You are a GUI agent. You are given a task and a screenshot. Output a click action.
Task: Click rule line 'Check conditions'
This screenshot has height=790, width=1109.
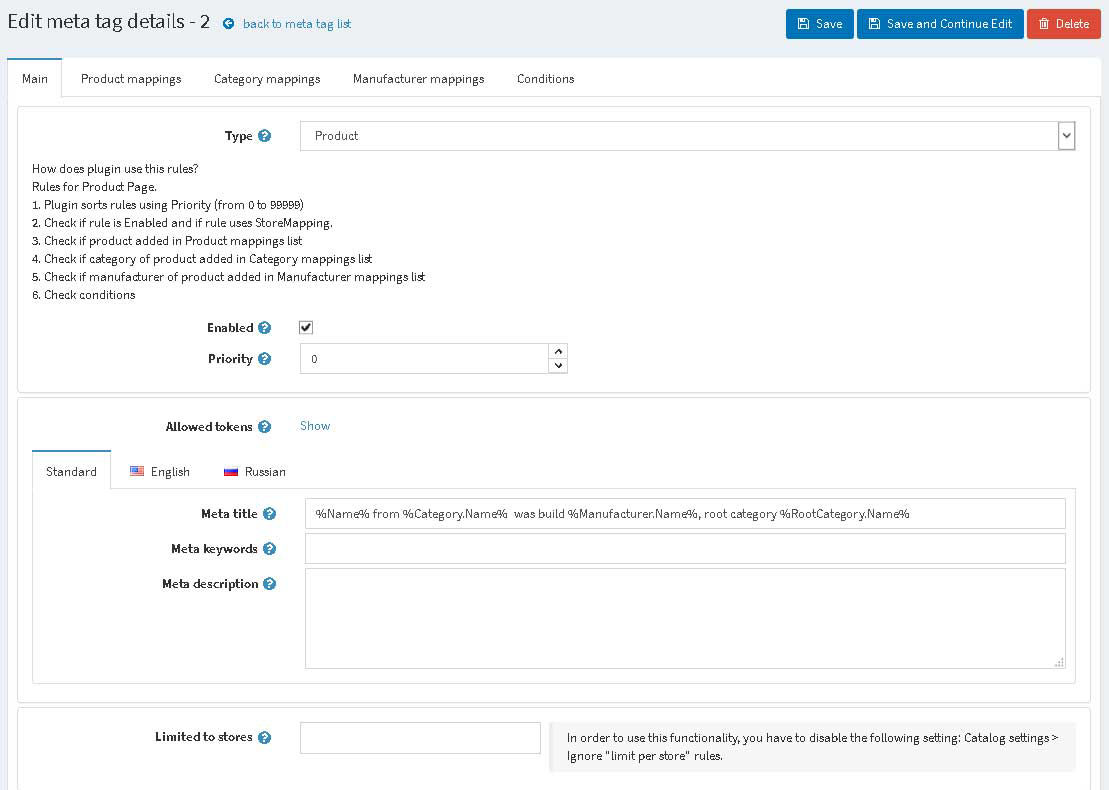[x=83, y=295]
